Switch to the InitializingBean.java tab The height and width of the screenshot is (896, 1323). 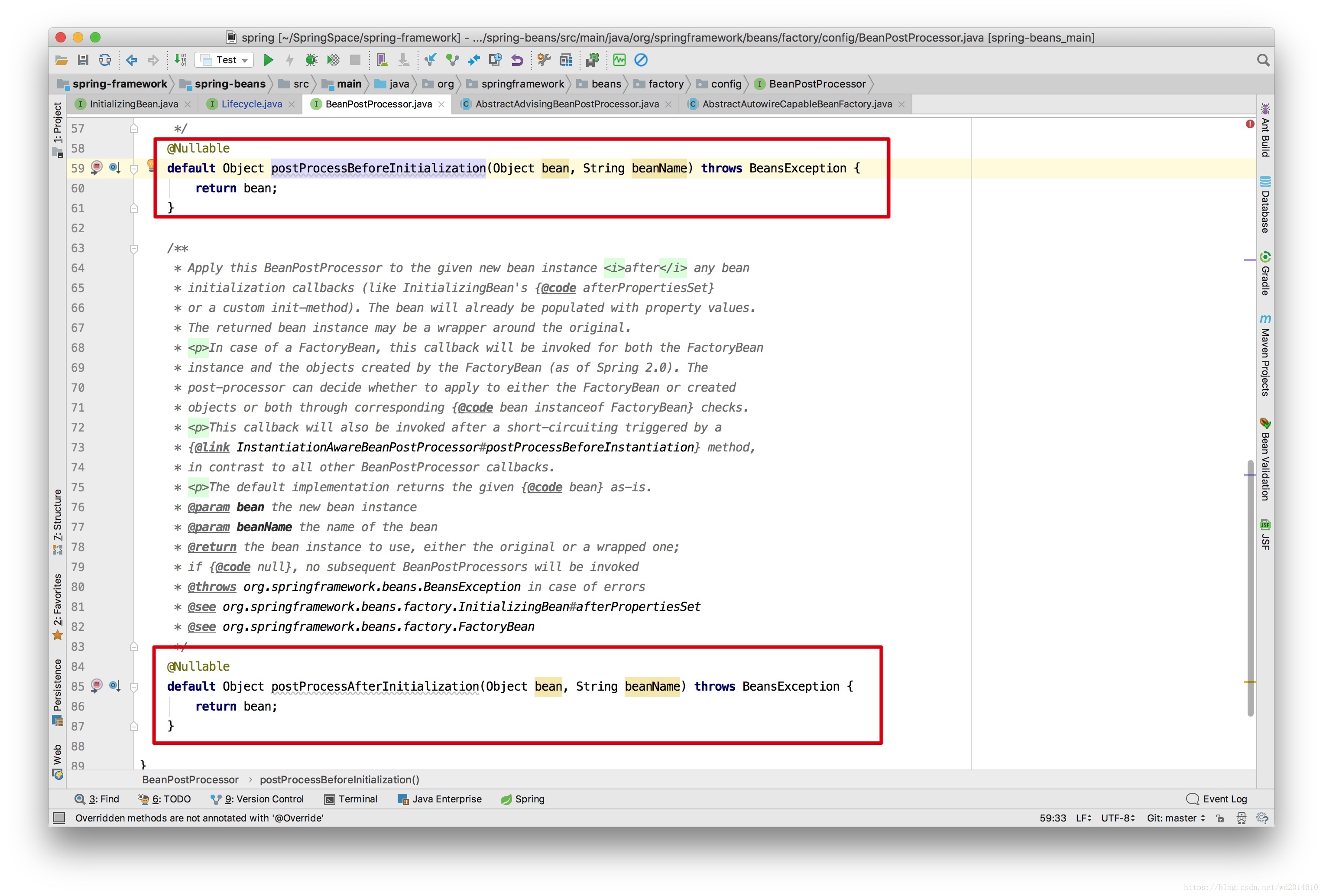pos(134,104)
